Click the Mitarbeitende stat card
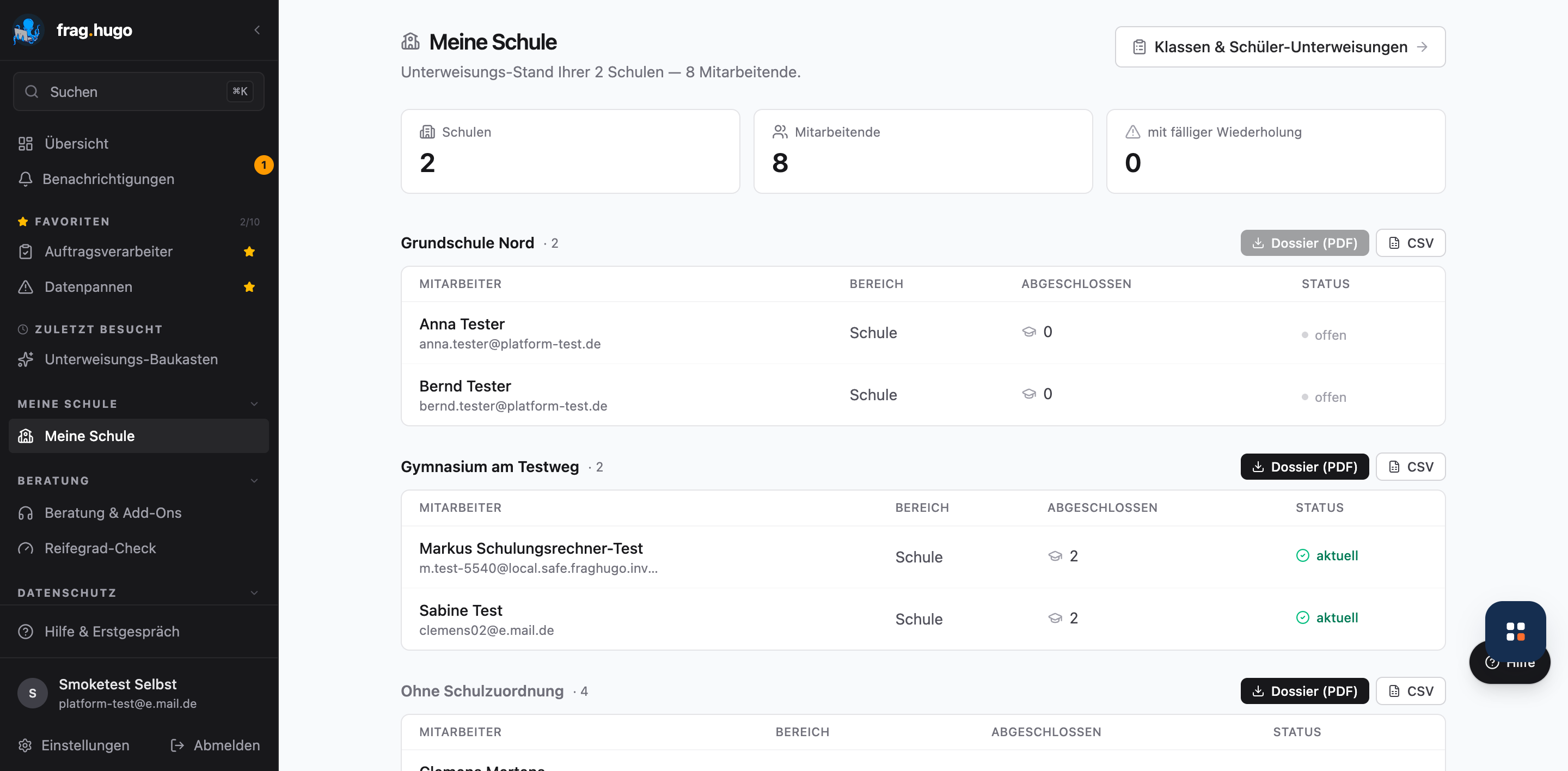 click(x=923, y=151)
